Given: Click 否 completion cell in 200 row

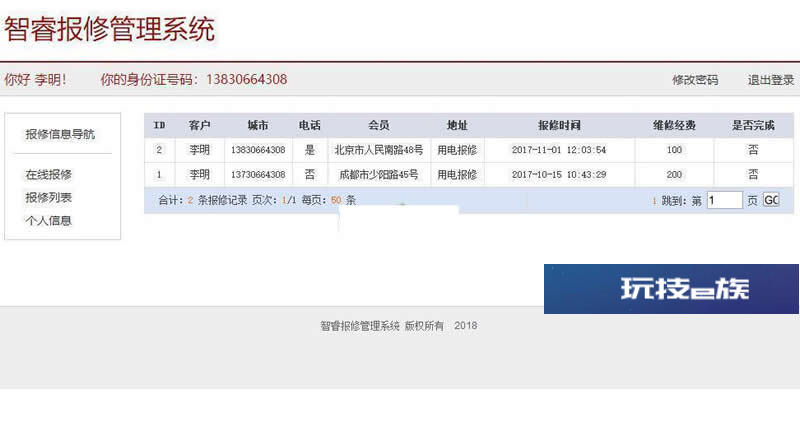Looking at the screenshot, I should coord(753,174).
